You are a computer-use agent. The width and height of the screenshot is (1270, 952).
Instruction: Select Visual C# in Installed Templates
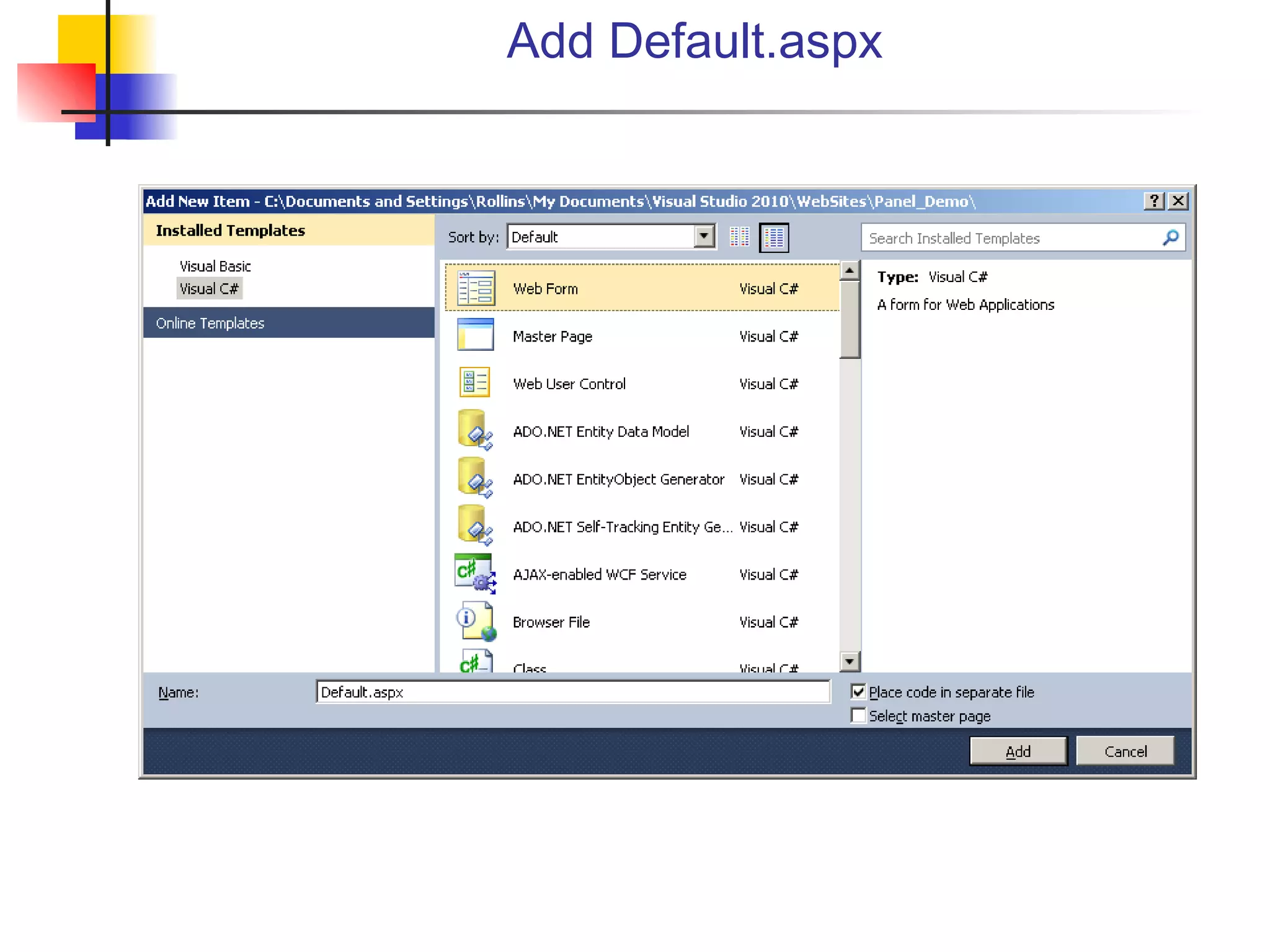pyautogui.click(x=209, y=289)
